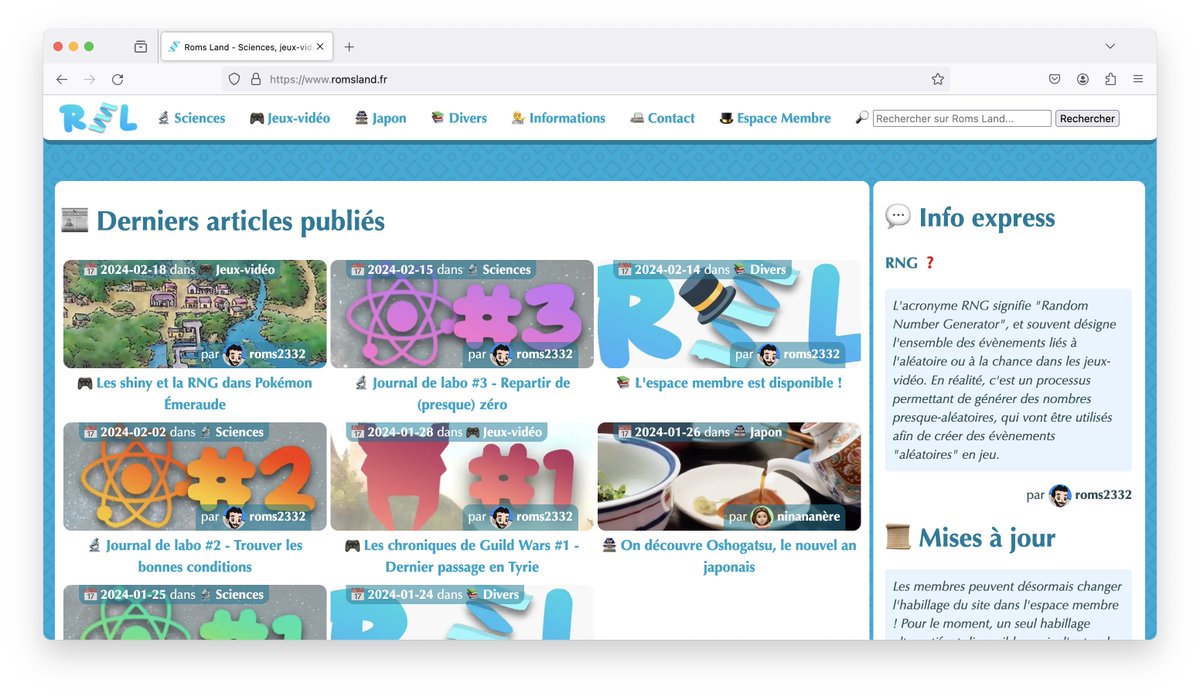Image resolution: width=1200 pixels, height=697 pixels.
Task: Open the extensions puzzle icon
Action: point(1111,79)
